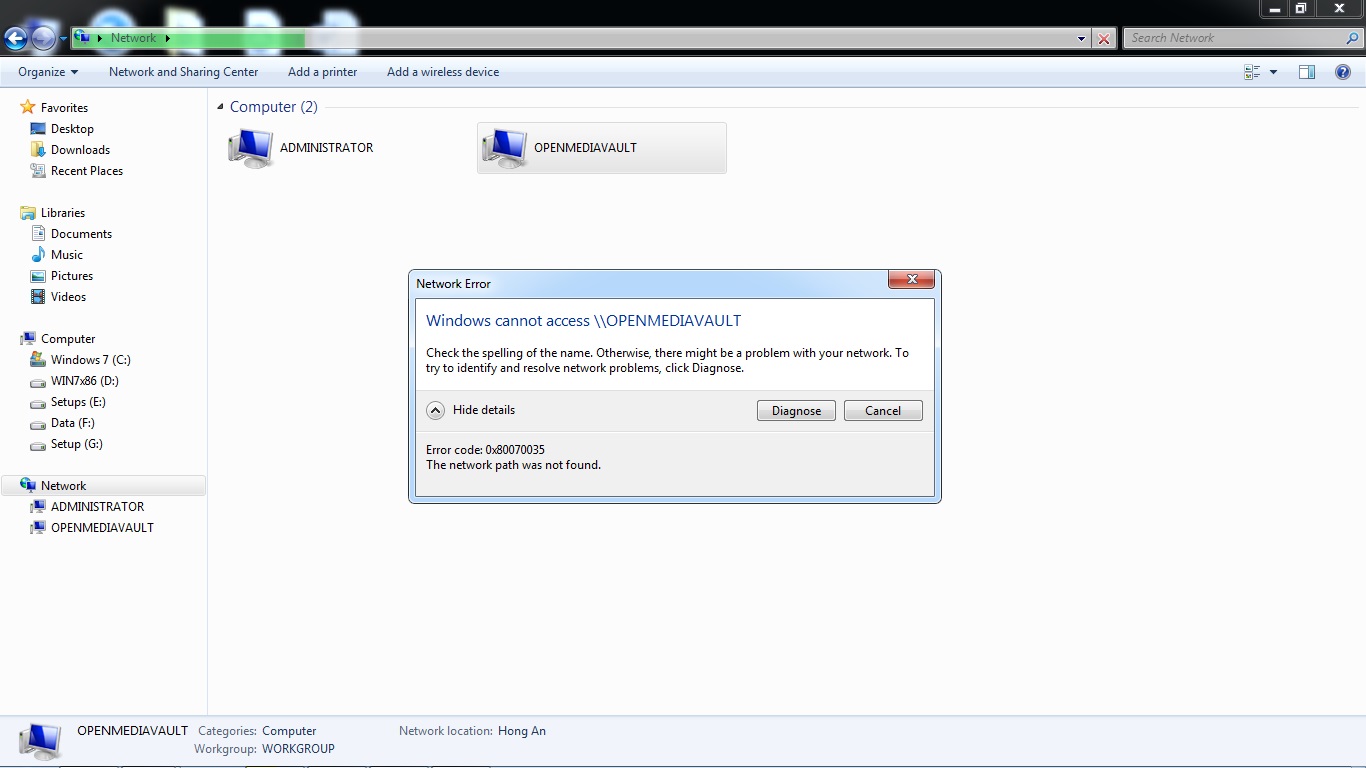Open the WIN7x86 (D:) drive

[x=84, y=381]
